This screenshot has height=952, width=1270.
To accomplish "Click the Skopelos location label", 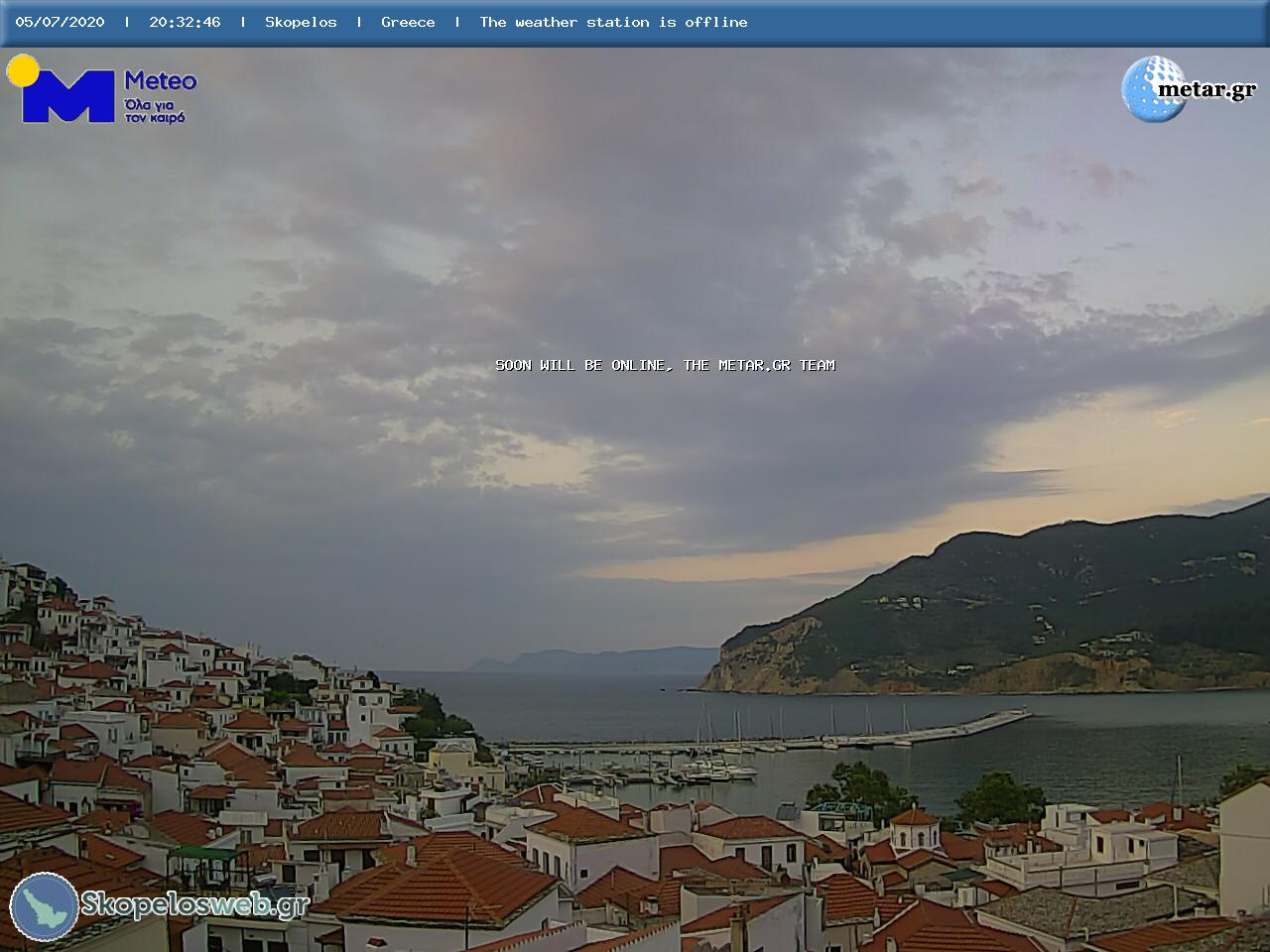I will [301, 22].
